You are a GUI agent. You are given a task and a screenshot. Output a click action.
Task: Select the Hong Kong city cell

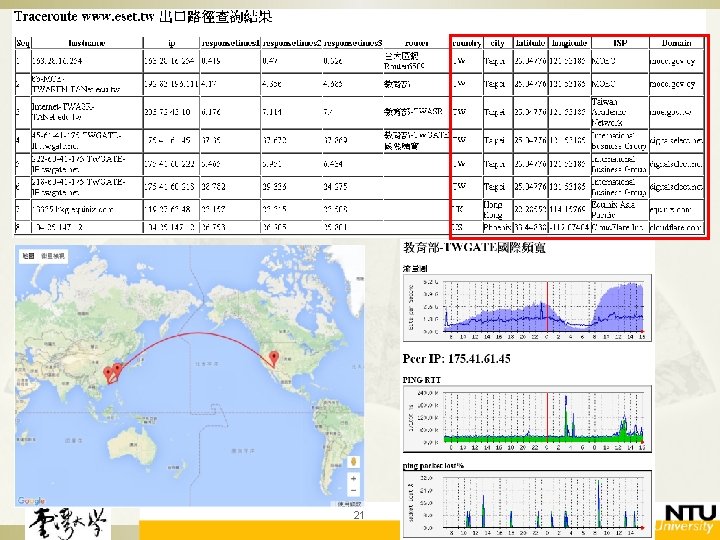point(498,210)
